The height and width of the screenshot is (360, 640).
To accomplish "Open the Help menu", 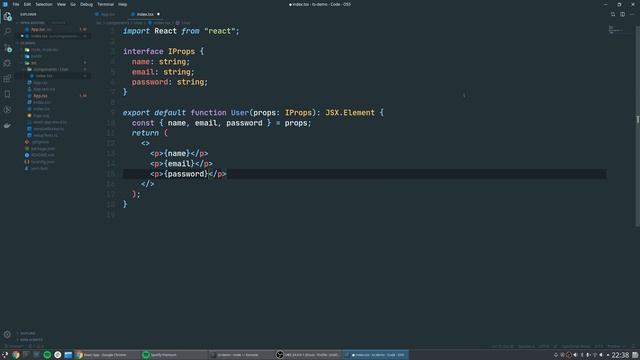I will click(122, 4).
